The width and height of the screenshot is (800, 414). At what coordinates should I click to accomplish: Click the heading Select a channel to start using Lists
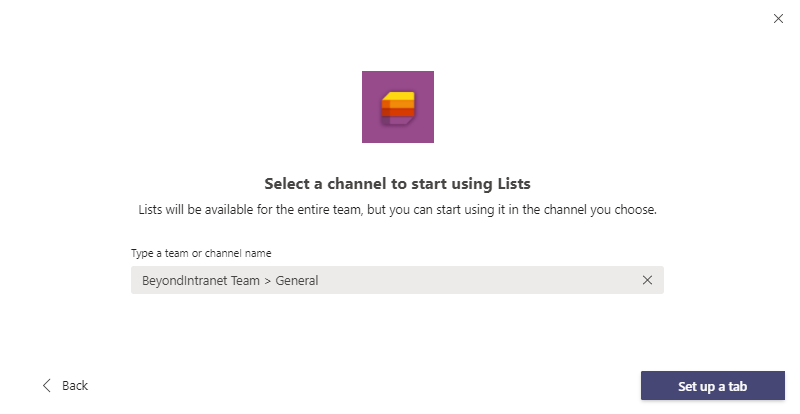click(x=397, y=184)
